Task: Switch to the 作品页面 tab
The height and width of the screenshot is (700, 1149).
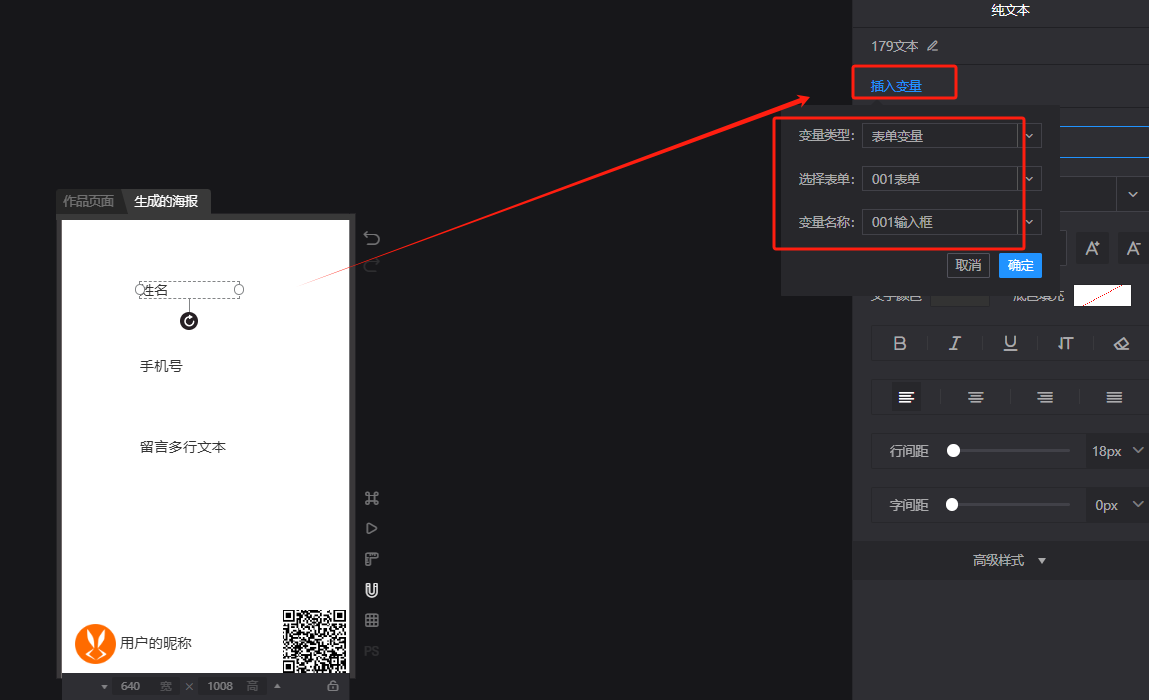Action: 89,201
